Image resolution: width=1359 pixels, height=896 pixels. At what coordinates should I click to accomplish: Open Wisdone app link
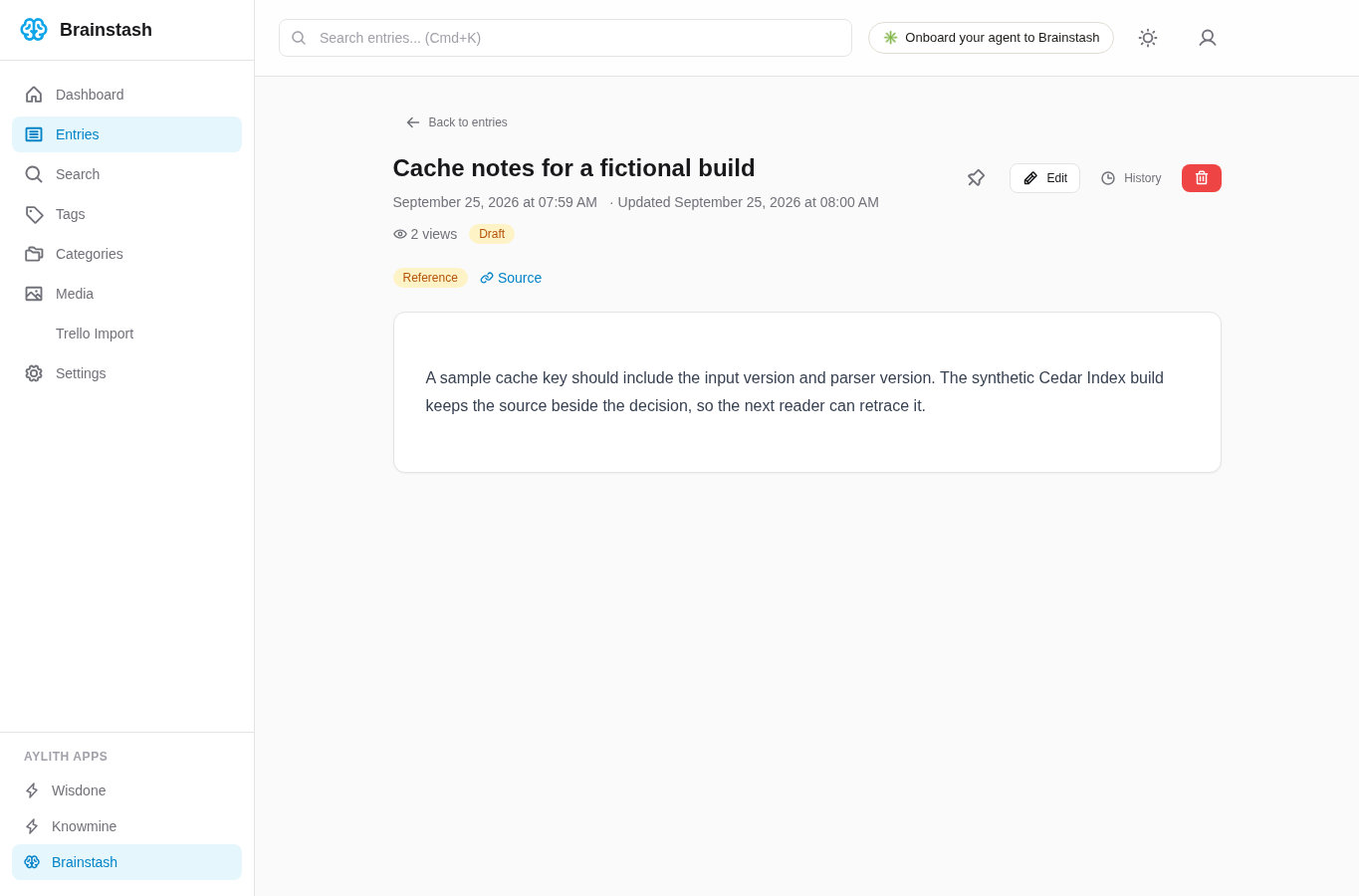(x=126, y=790)
